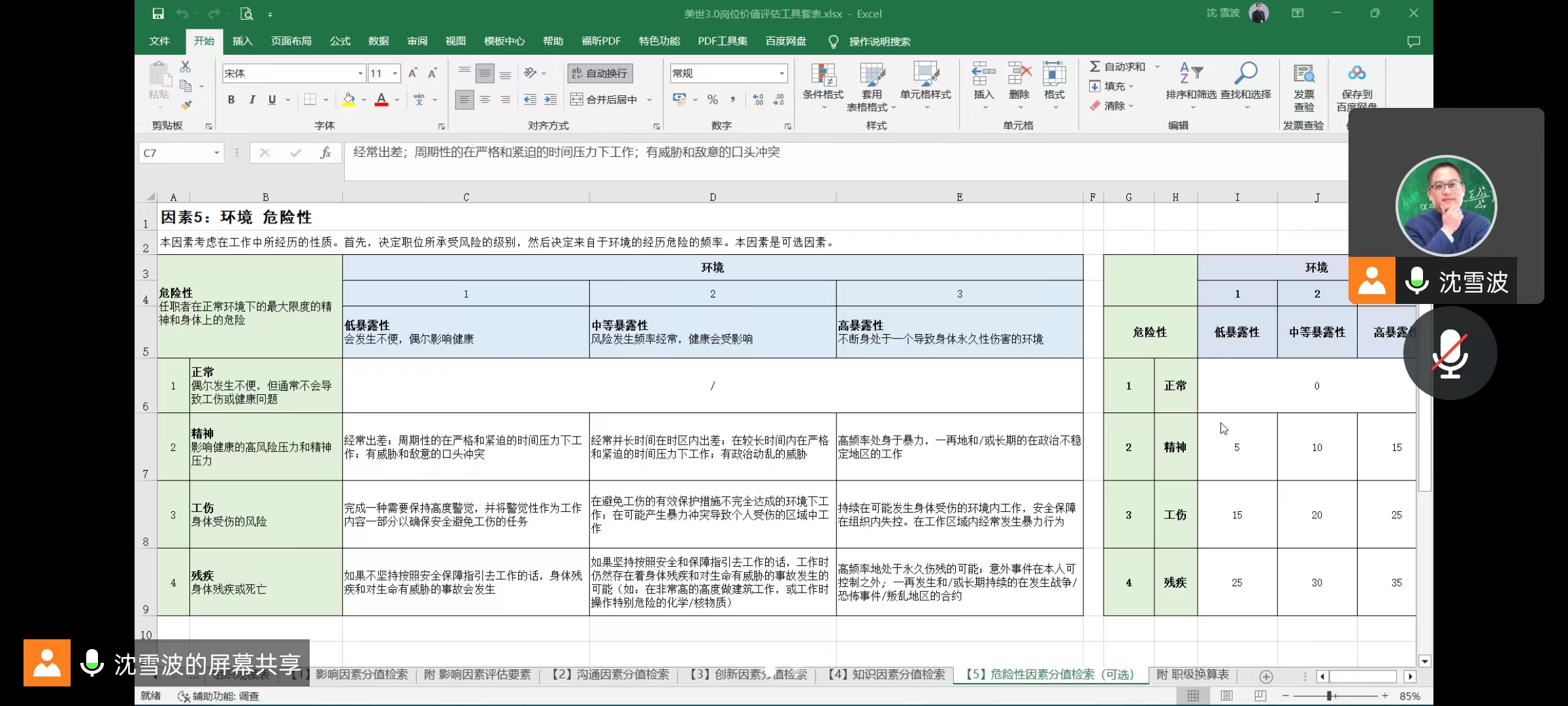Switch to the 页面布局 ribbon tab
Screen dimensions: 1568x706
[291, 41]
